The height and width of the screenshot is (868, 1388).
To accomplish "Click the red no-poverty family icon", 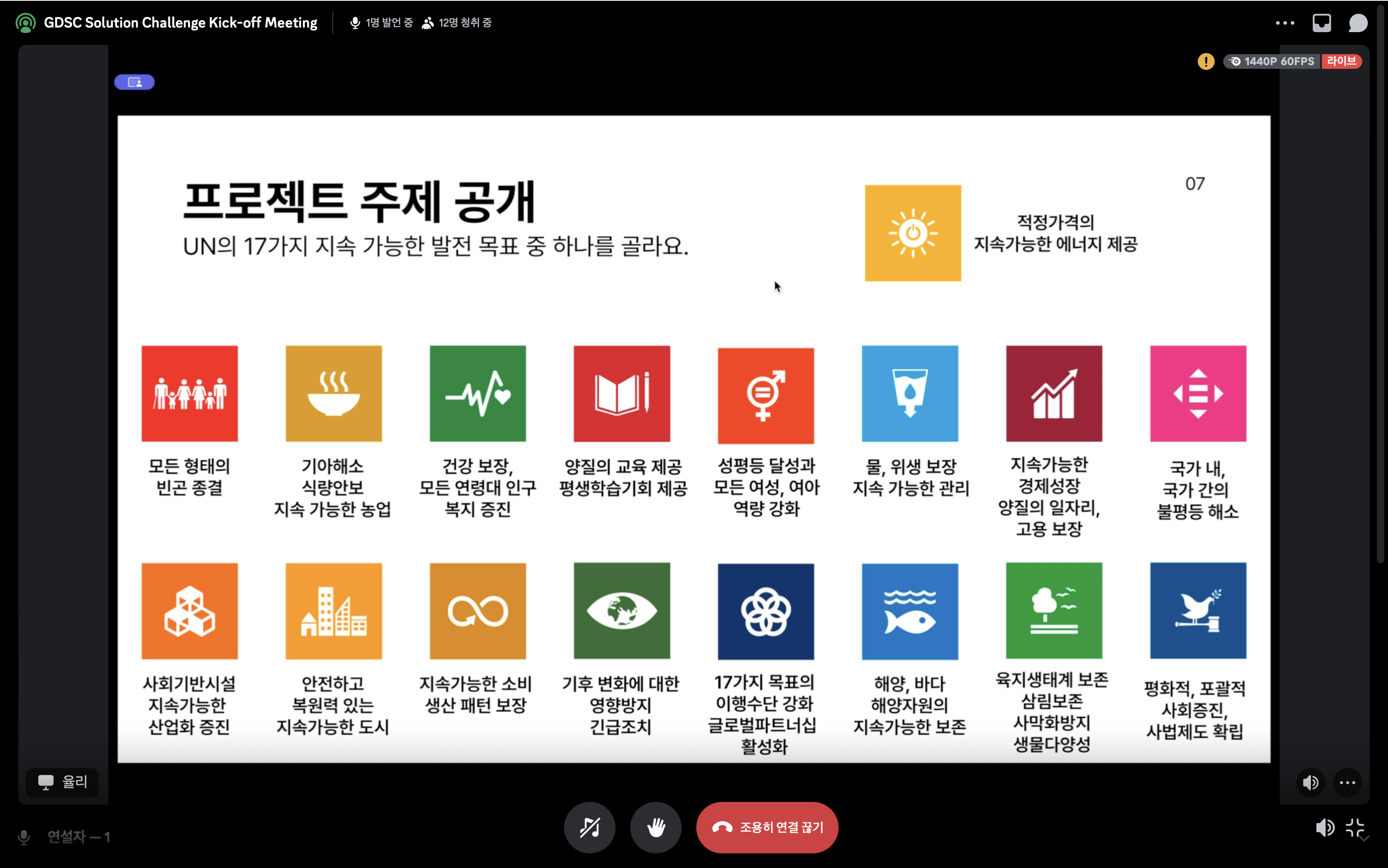I will click(x=190, y=393).
